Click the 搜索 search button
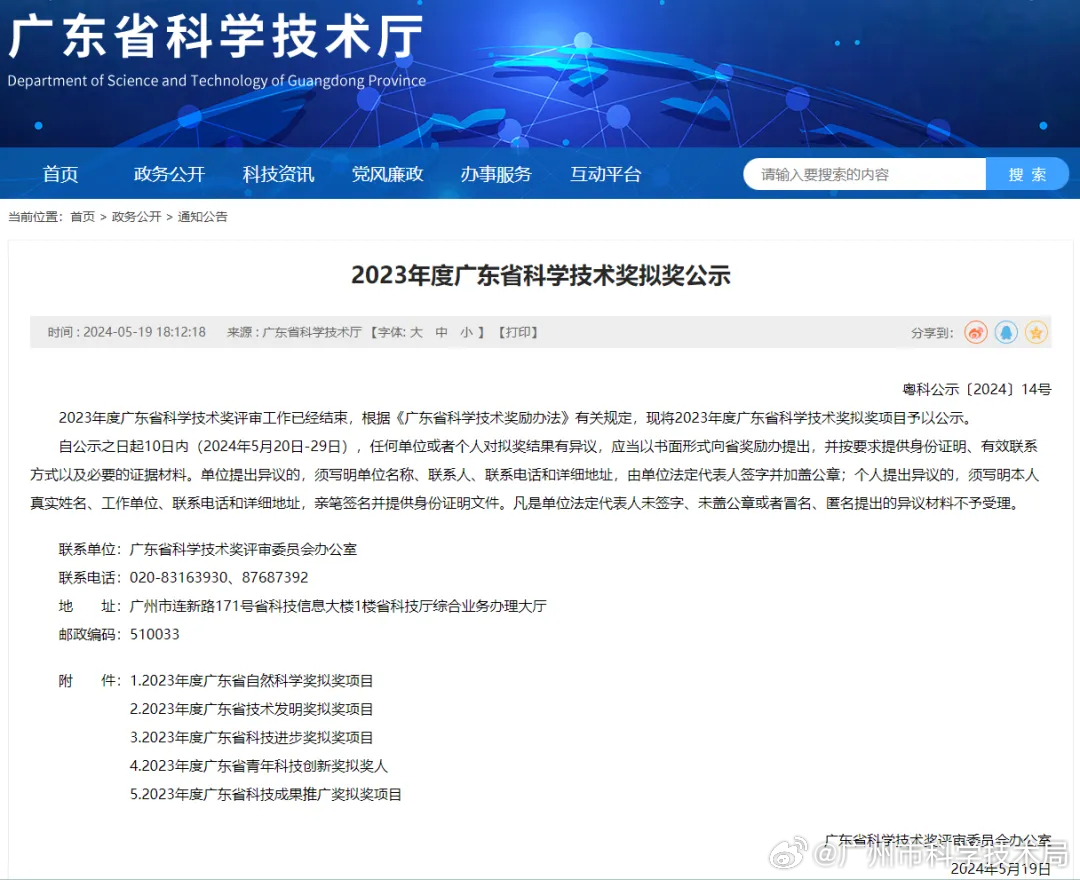This screenshot has height=880, width=1080. point(1027,173)
